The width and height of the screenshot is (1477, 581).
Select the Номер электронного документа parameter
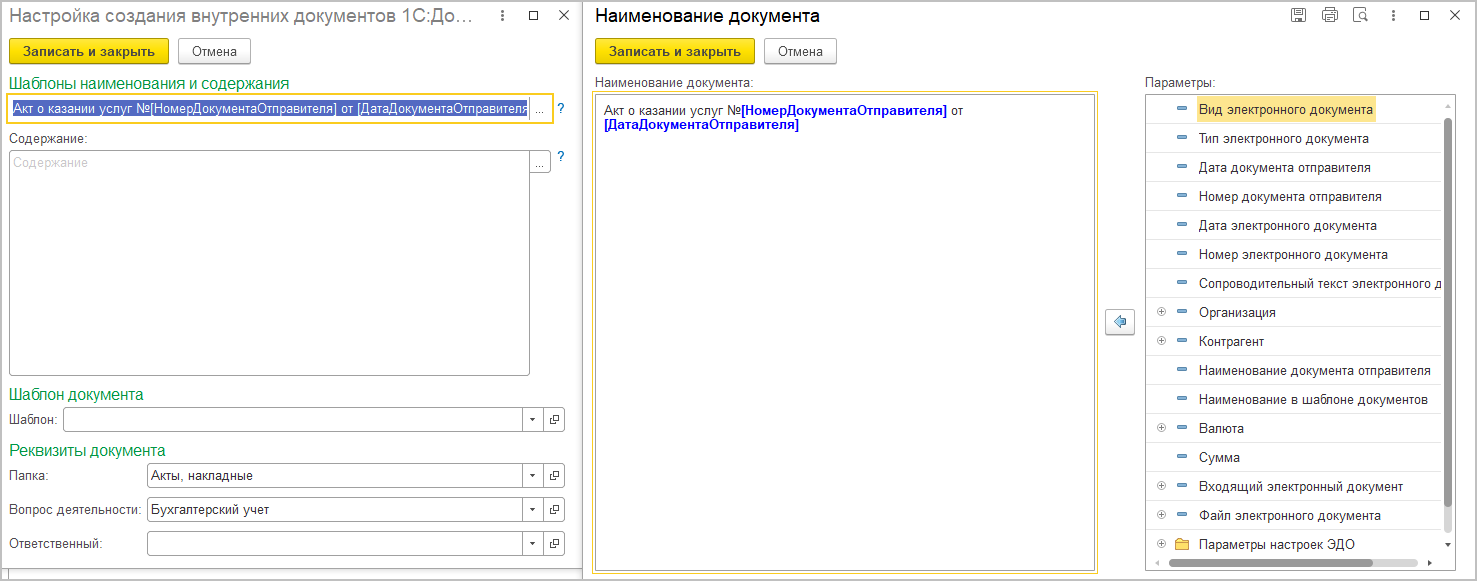(x=1293, y=254)
